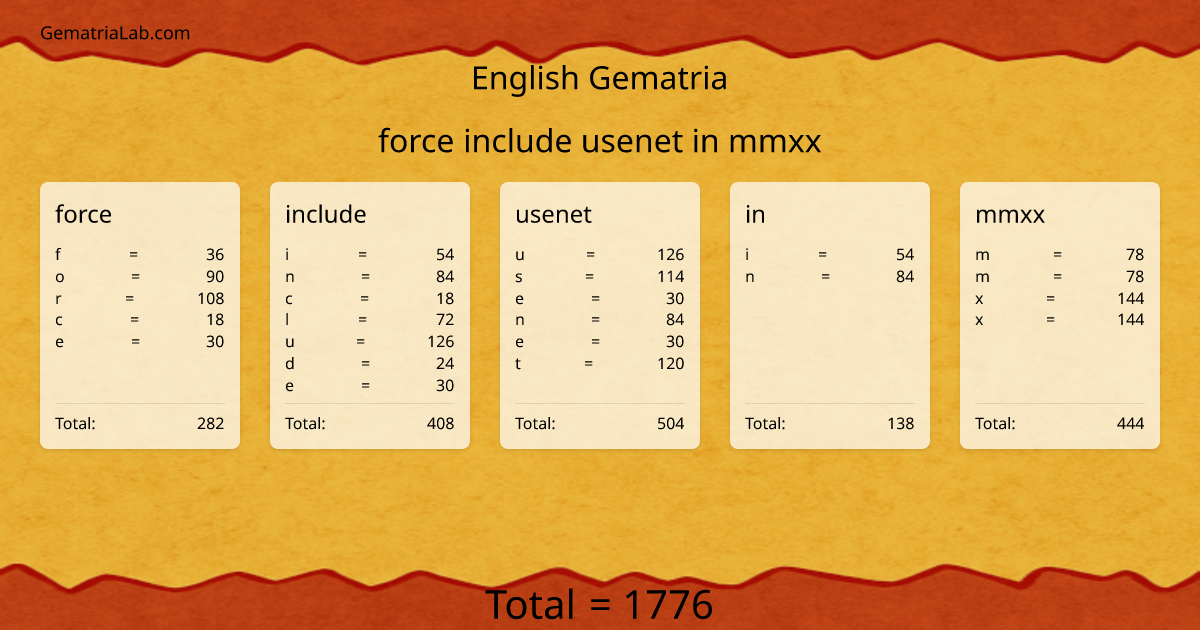Select value 126 in usenet card
The image size is (1200, 630).
pyautogui.click(x=671, y=254)
